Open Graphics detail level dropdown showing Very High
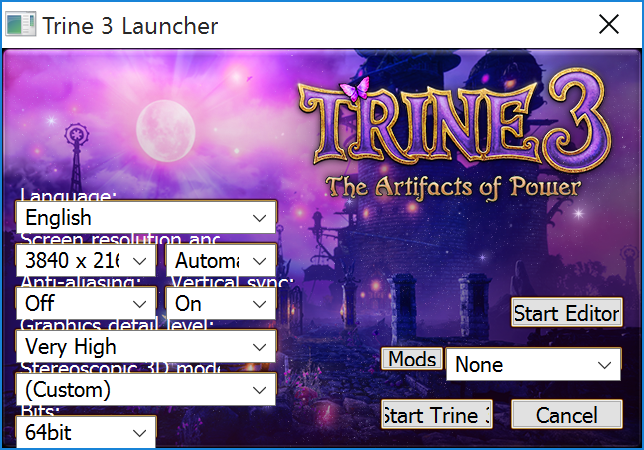The width and height of the screenshot is (644, 450). pos(146,347)
